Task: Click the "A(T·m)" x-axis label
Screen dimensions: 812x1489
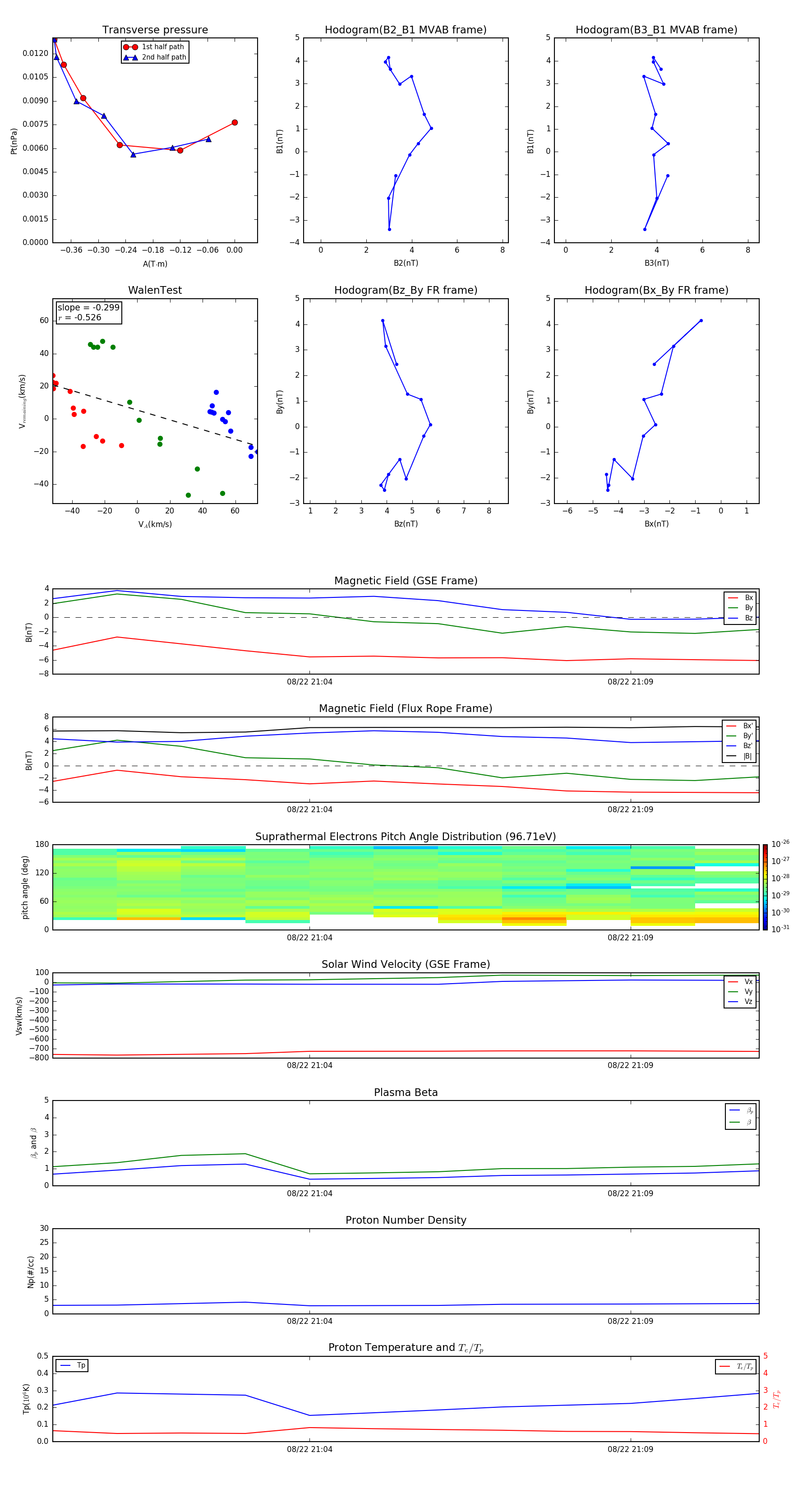Action: pos(155,264)
